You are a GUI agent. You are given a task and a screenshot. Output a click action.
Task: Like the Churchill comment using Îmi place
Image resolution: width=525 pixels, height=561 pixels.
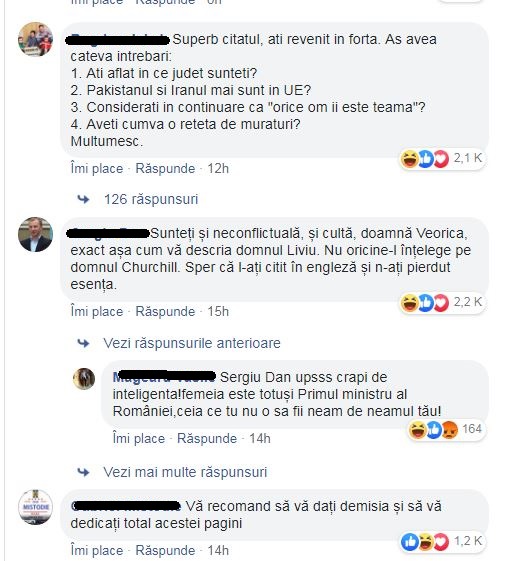click(97, 312)
